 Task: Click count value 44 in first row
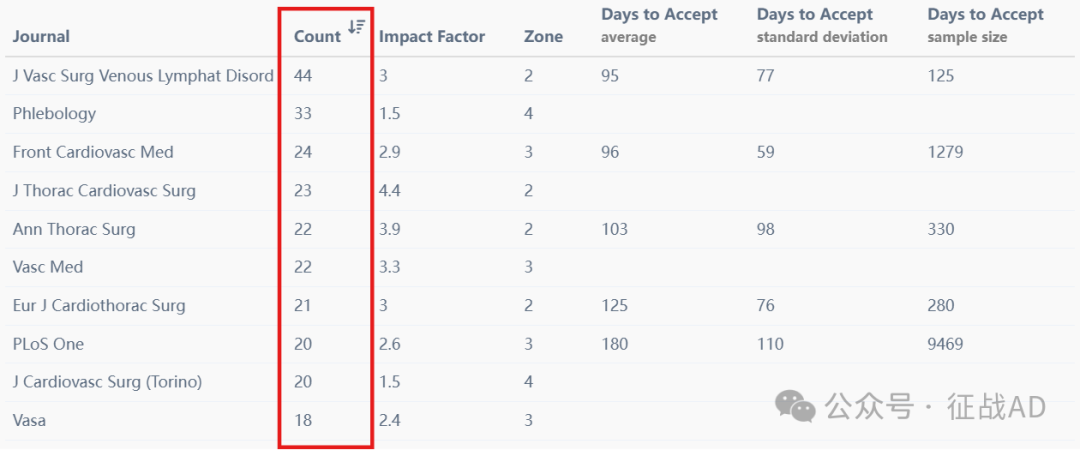[x=303, y=76]
